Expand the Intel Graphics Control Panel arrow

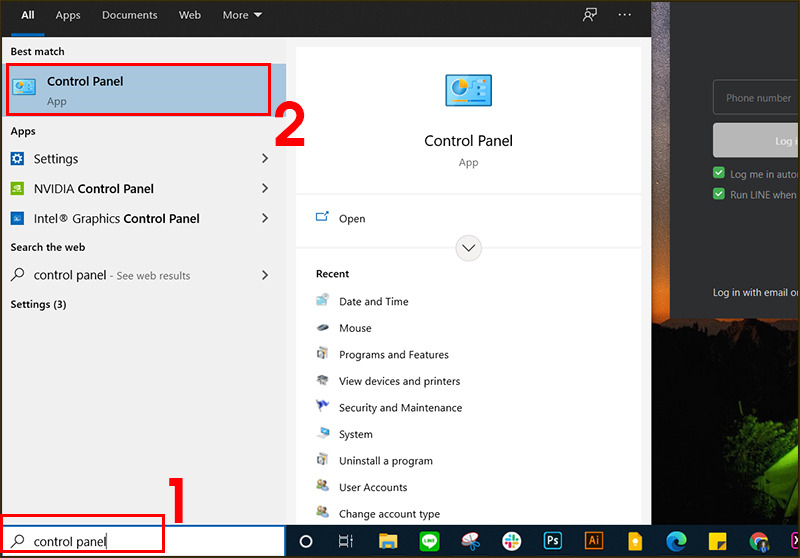pyautogui.click(x=265, y=218)
